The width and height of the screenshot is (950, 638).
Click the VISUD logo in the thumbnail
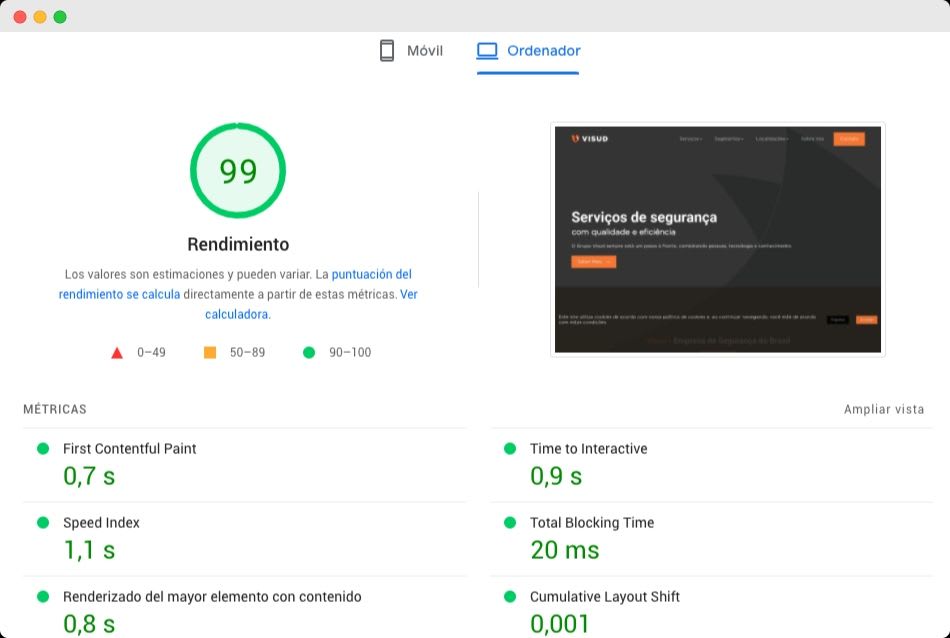point(590,139)
